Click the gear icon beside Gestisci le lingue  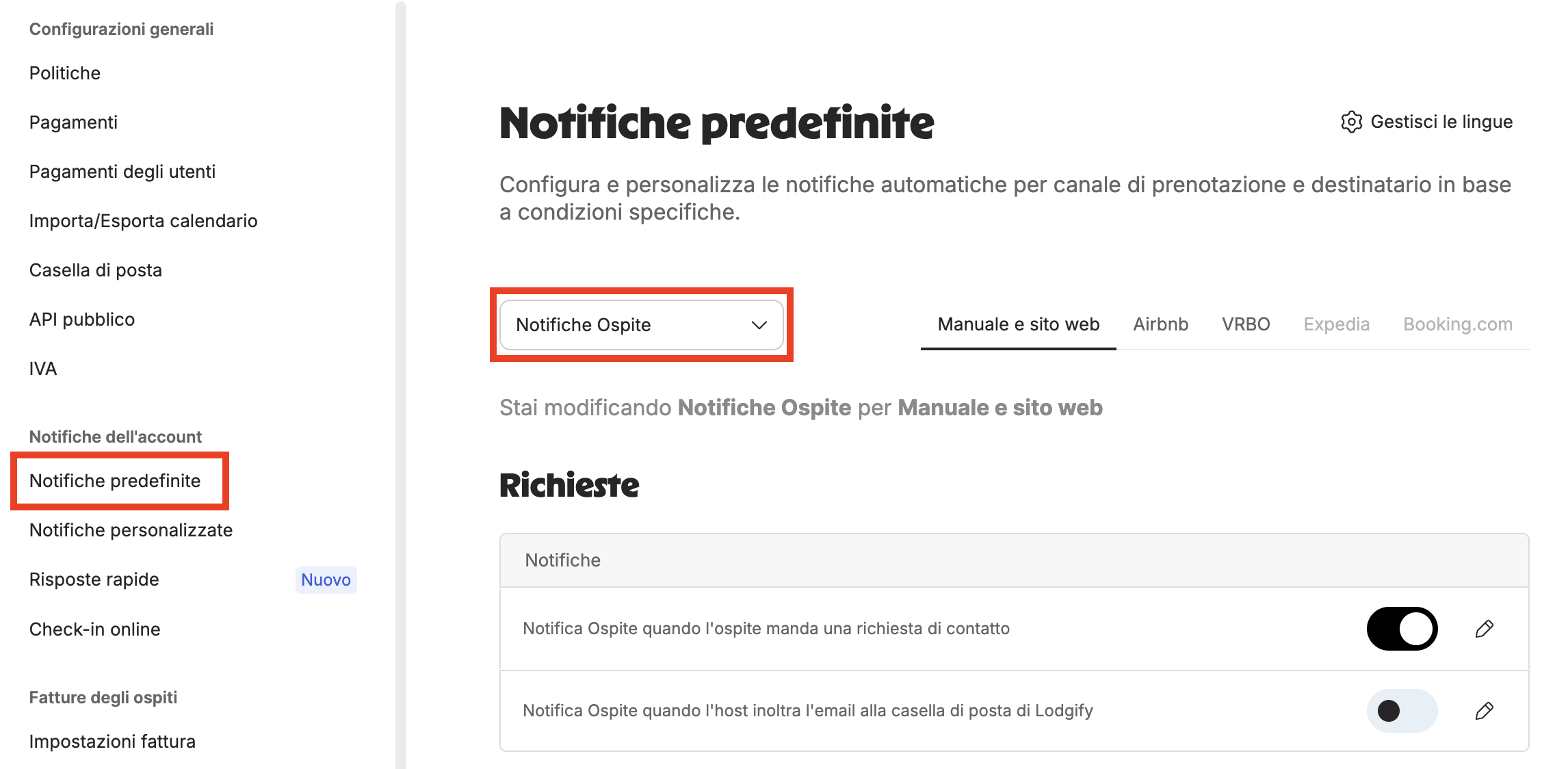click(1351, 122)
